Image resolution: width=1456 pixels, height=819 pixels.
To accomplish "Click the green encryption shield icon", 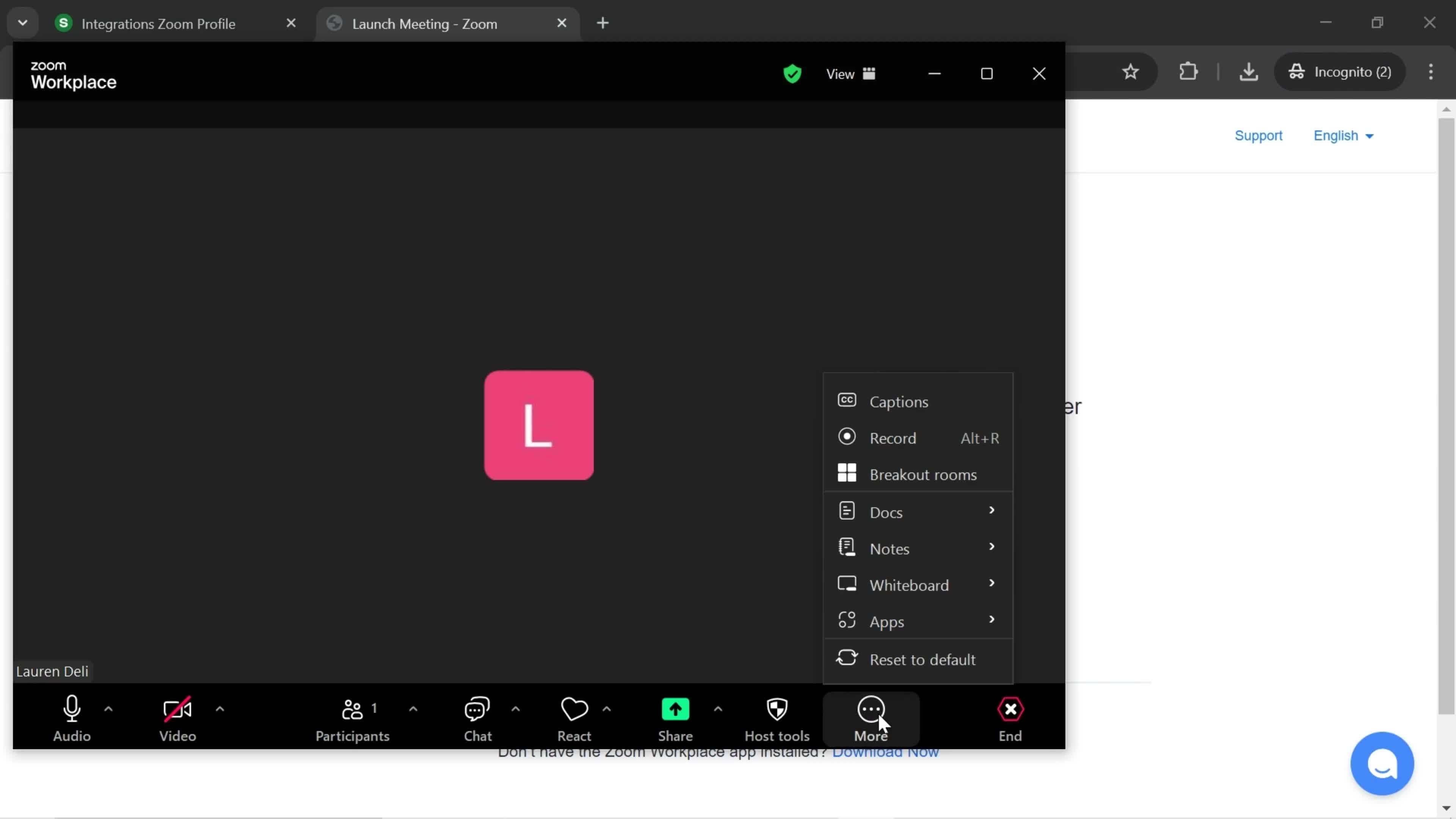I will (792, 74).
